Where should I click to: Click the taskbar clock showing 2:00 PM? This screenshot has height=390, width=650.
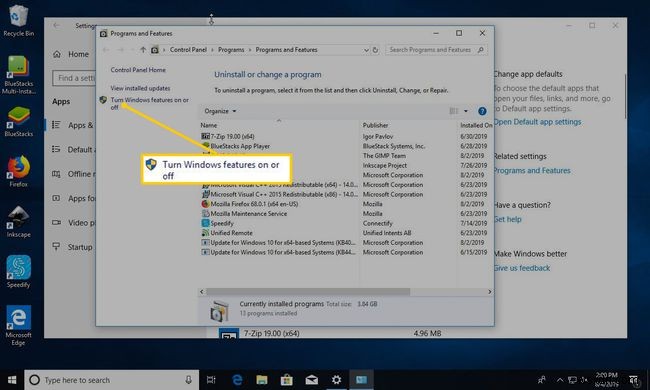pyautogui.click(x=606, y=380)
